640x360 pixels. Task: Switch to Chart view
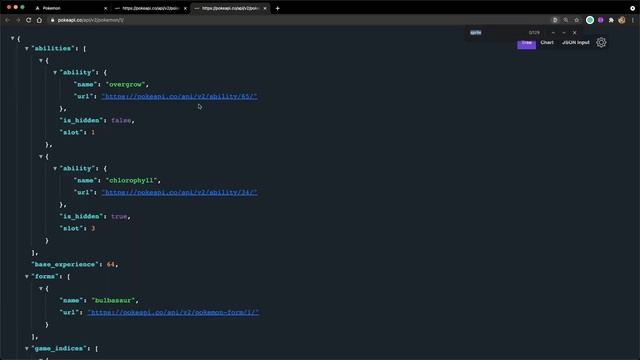547,42
